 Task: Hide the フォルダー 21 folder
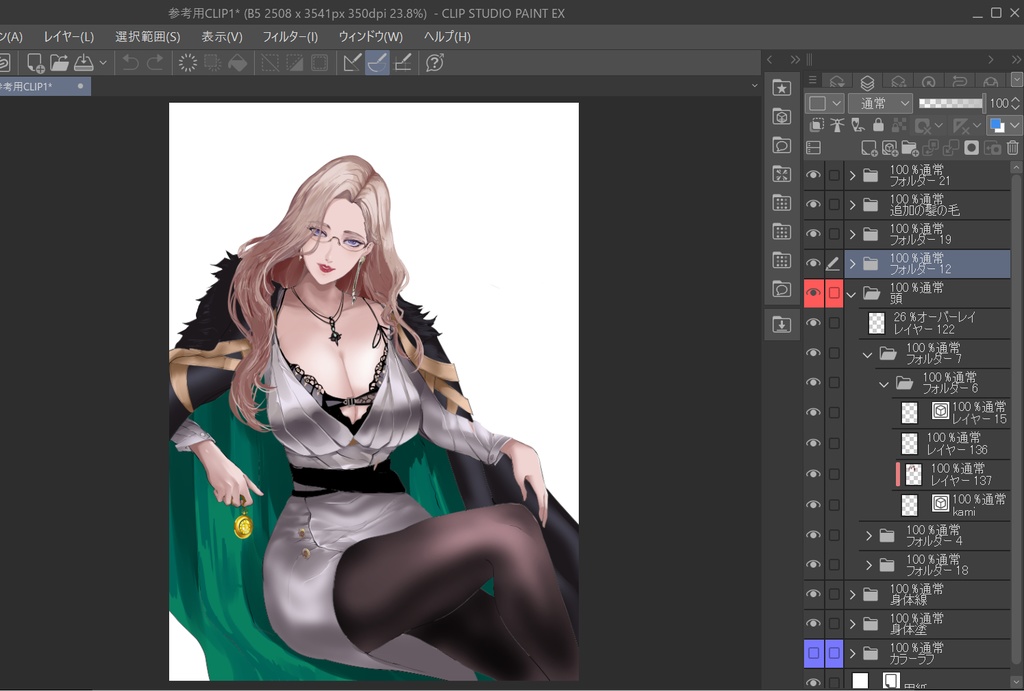(813, 175)
